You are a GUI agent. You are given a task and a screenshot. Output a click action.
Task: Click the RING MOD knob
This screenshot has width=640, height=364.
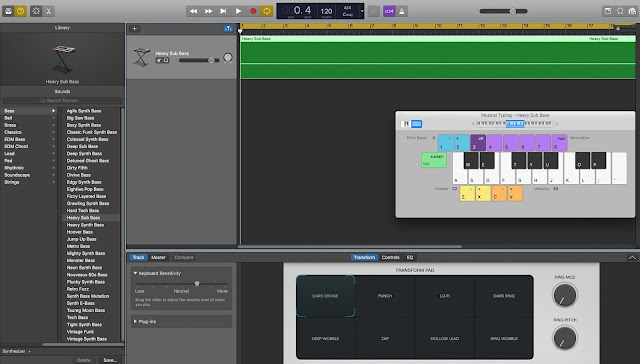click(x=565, y=295)
